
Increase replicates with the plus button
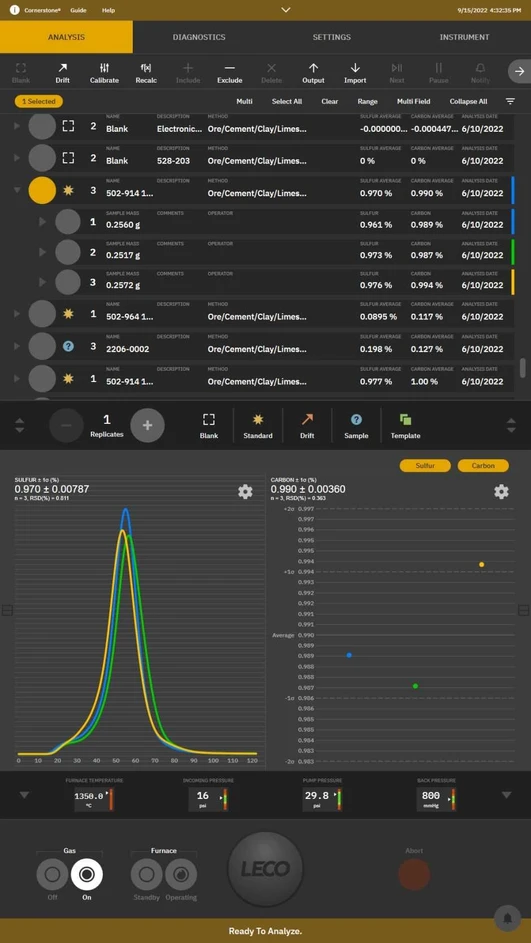147,425
